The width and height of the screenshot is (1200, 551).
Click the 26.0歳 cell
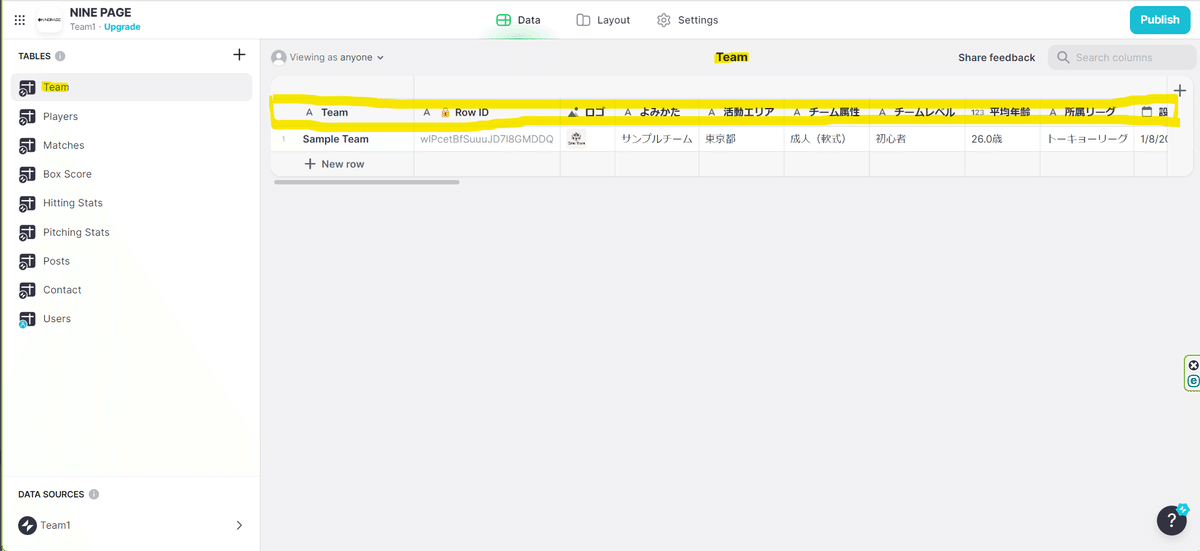click(1002, 139)
